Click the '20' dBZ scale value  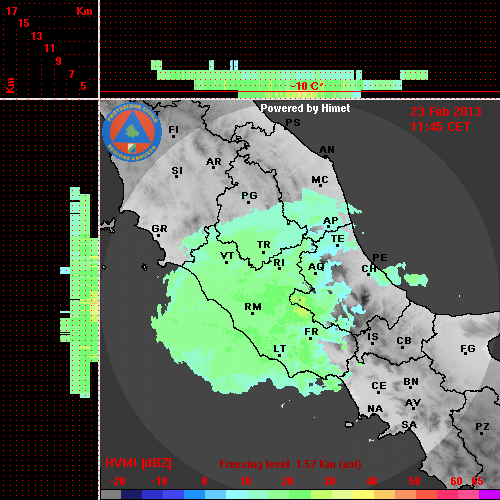click(x=287, y=481)
